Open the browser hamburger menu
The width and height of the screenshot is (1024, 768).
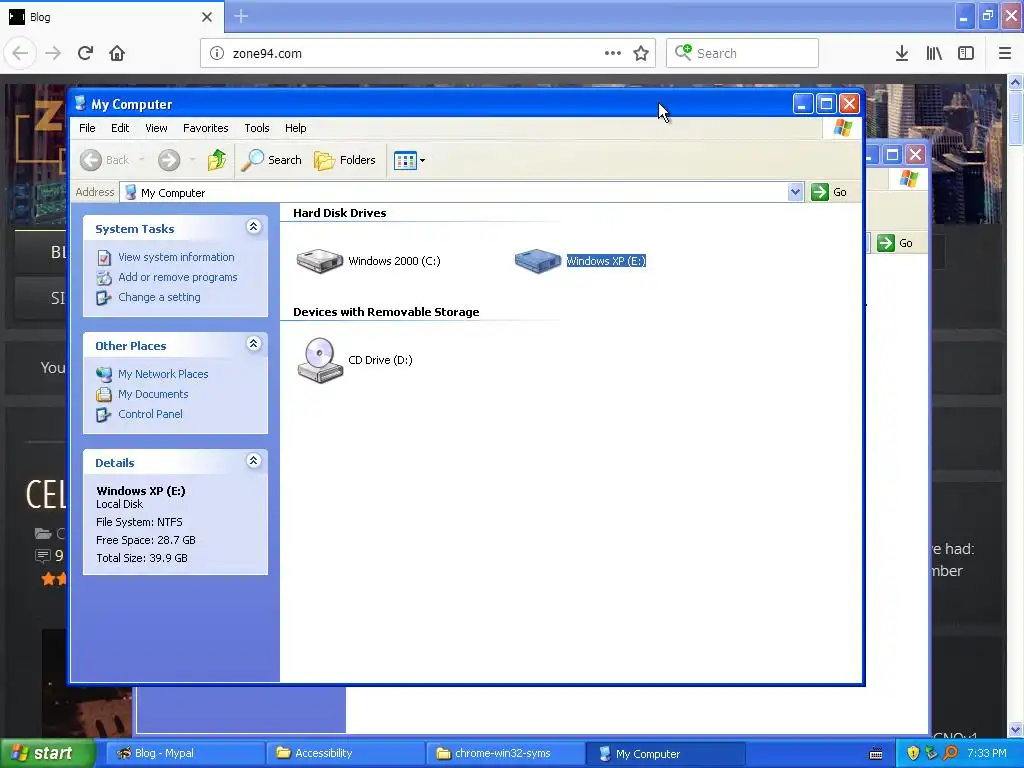tap(1005, 53)
